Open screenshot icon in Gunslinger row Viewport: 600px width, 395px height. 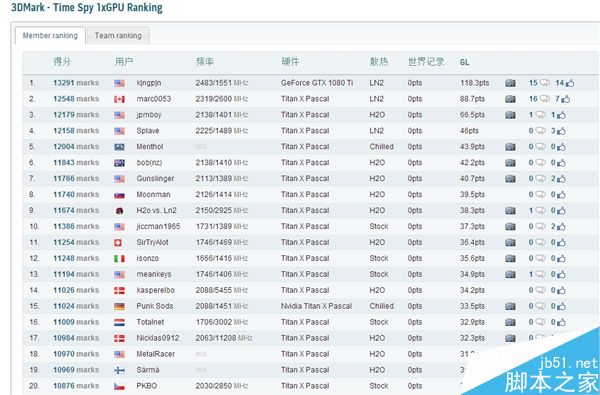pos(510,179)
